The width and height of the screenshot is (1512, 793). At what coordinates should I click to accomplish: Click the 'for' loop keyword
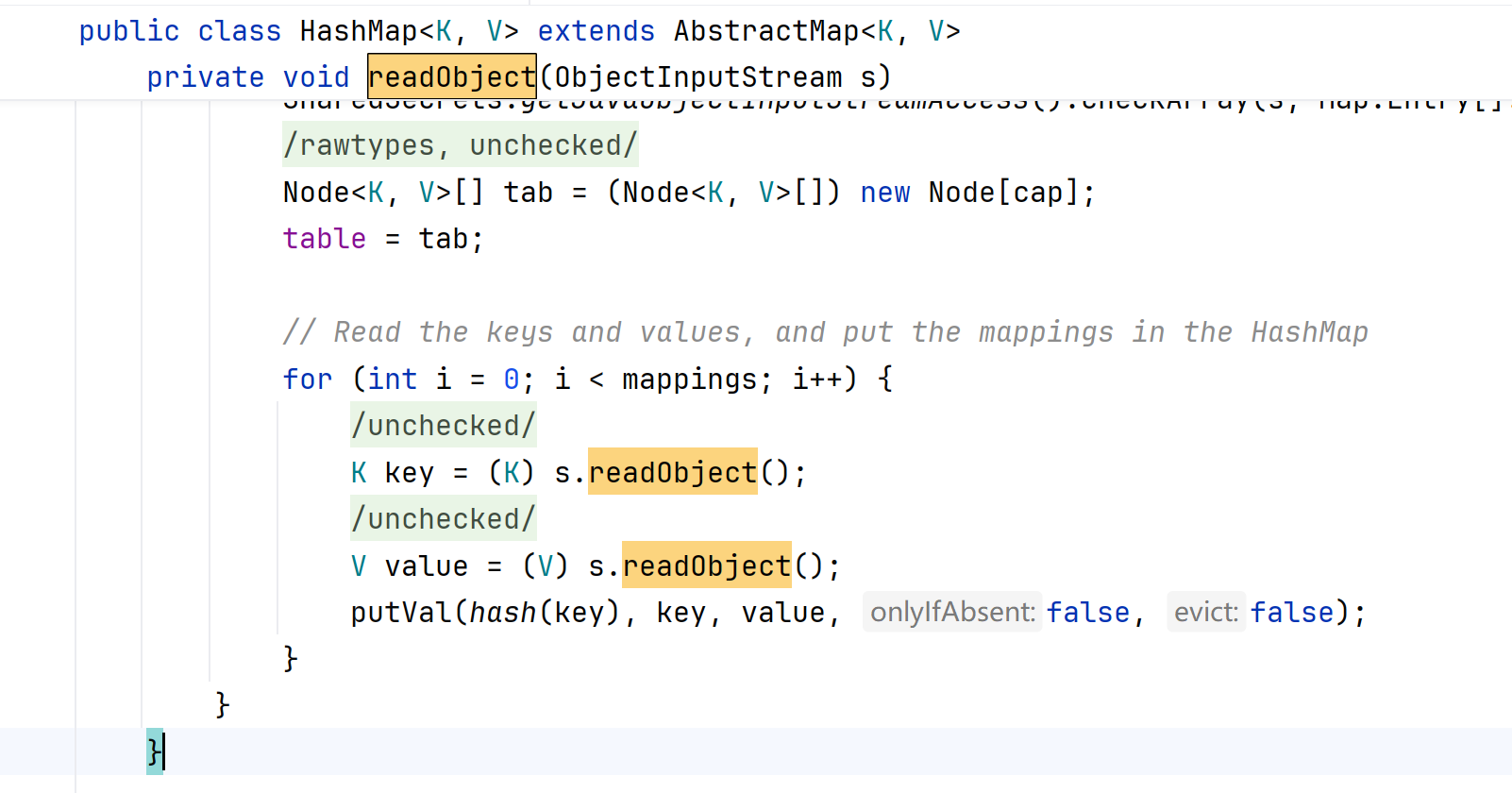pyautogui.click(x=308, y=379)
